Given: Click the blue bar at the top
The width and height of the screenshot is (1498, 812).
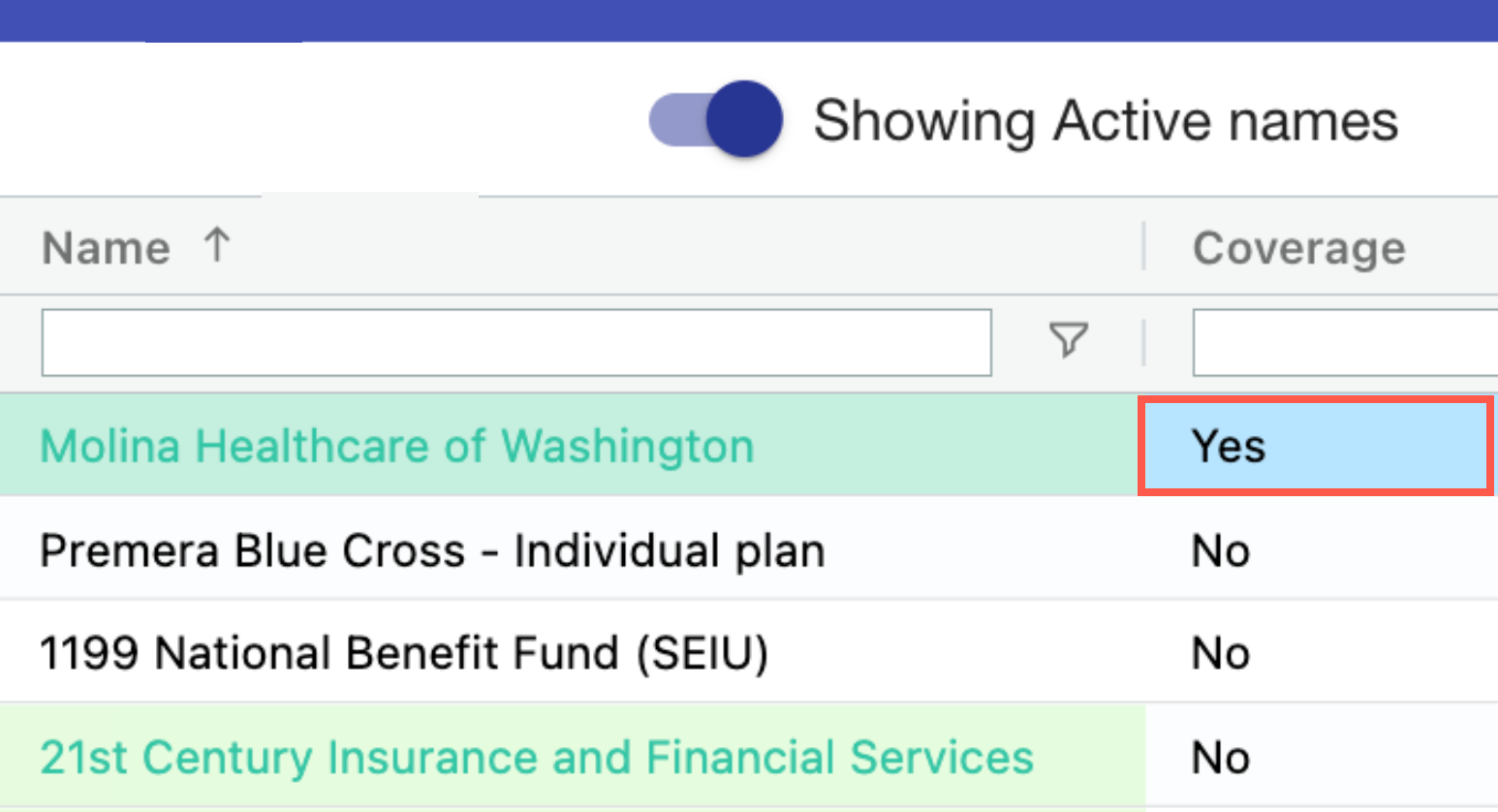Looking at the screenshot, I should click(749, 19).
